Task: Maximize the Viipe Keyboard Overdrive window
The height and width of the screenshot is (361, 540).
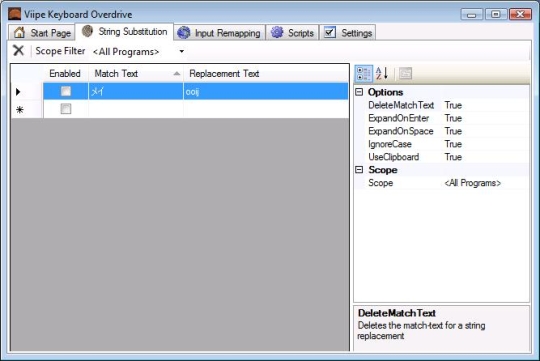Action: (x=496, y=14)
